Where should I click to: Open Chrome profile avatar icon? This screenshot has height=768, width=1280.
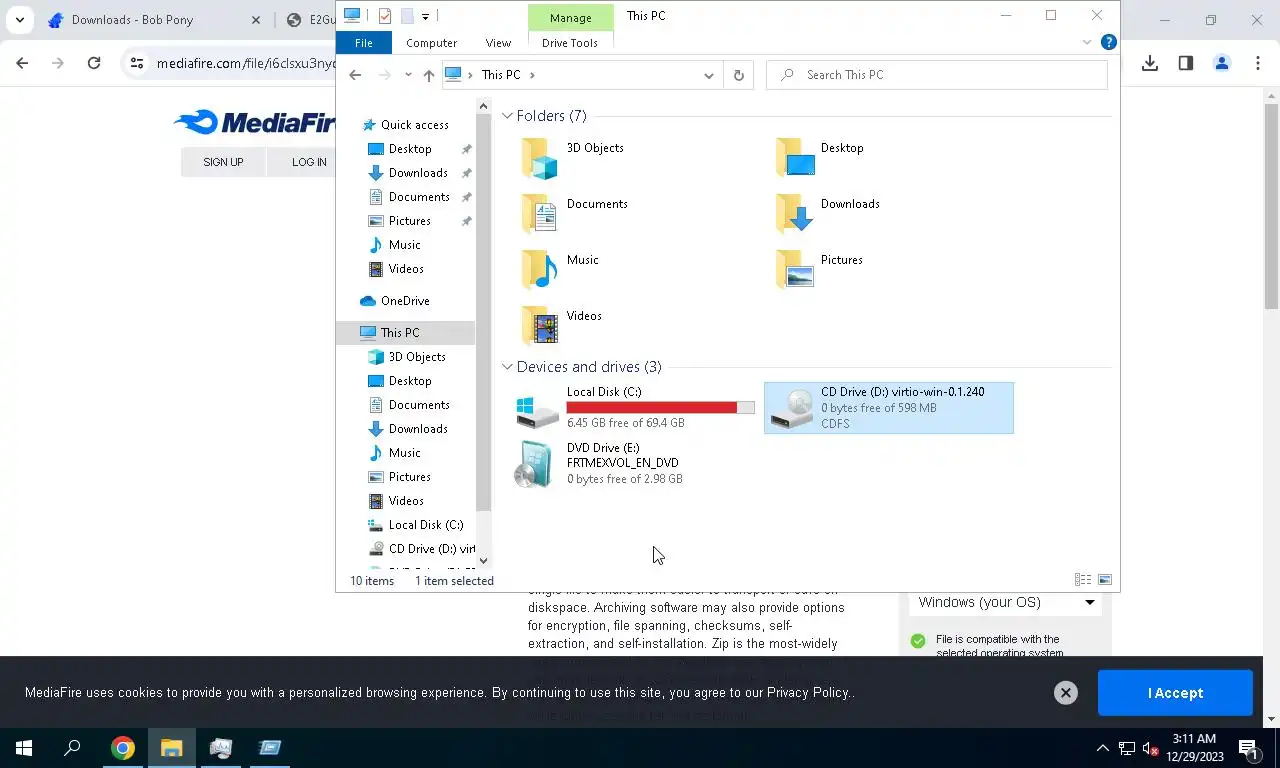pyautogui.click(x=1222, y=63)
